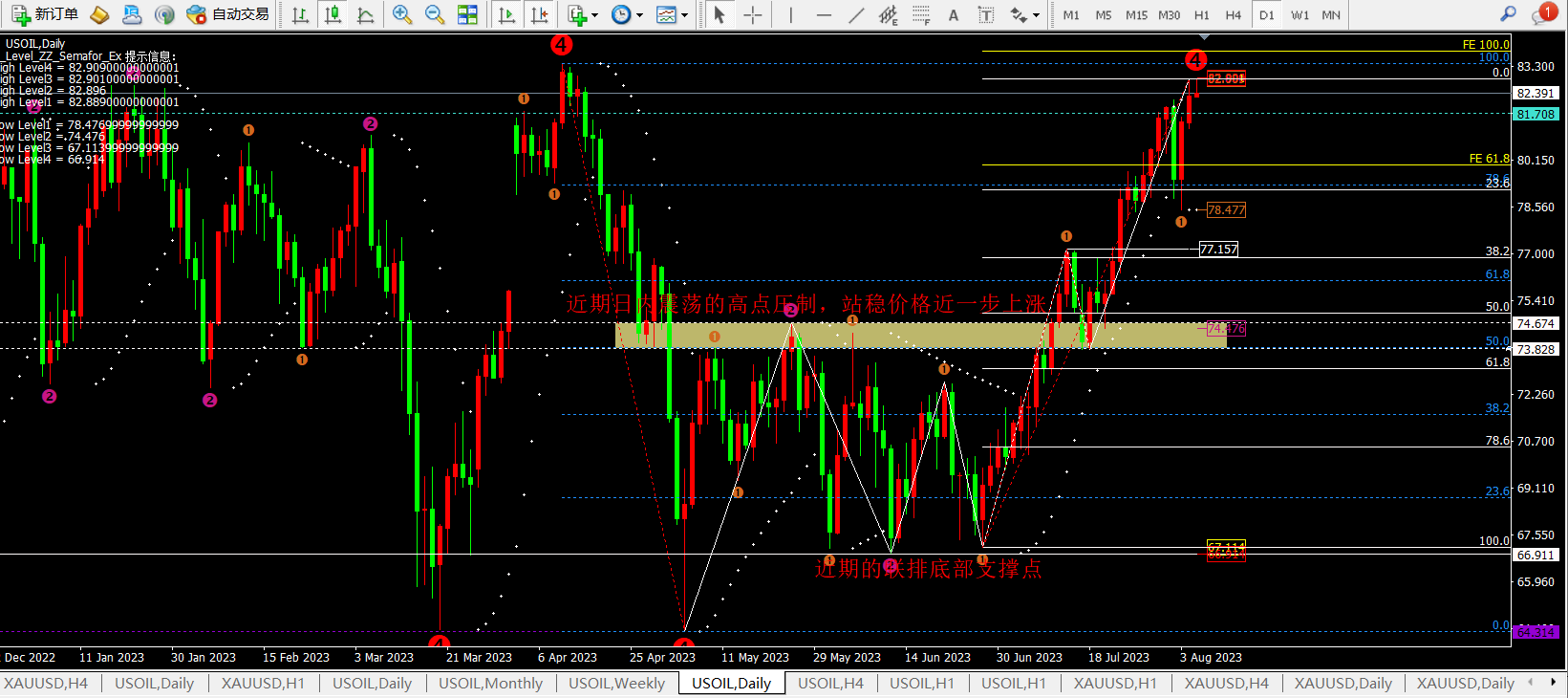Toggle AutoTrading (自动交易) on or off
Viewport: 1568px width, 698px height.
[x=228, y=14]
